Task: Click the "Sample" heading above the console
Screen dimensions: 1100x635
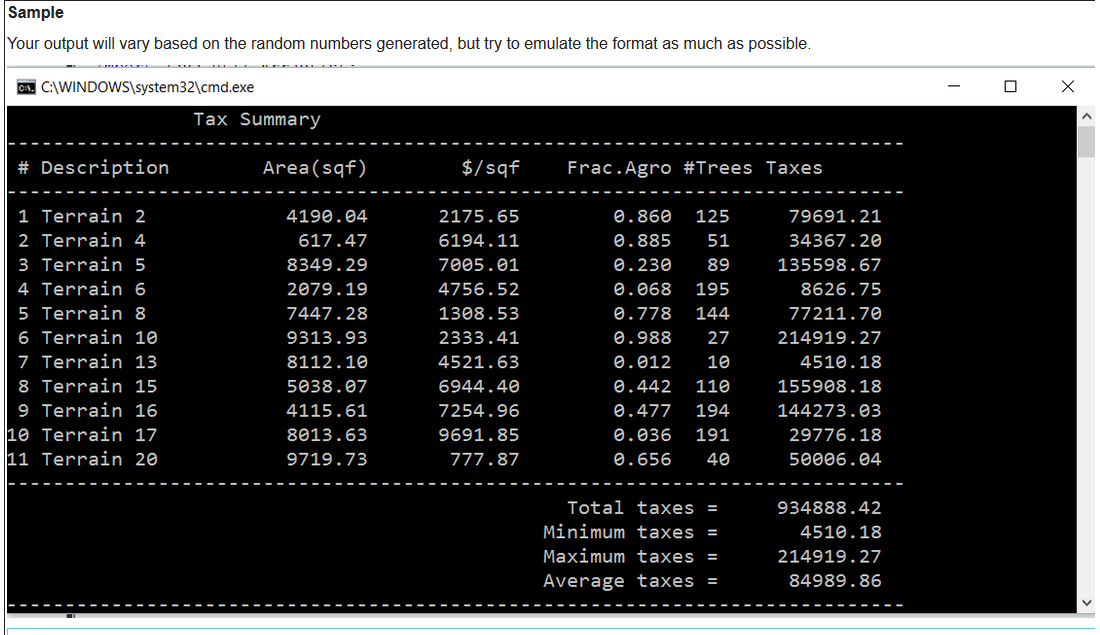Action: (x=36, y=13)
